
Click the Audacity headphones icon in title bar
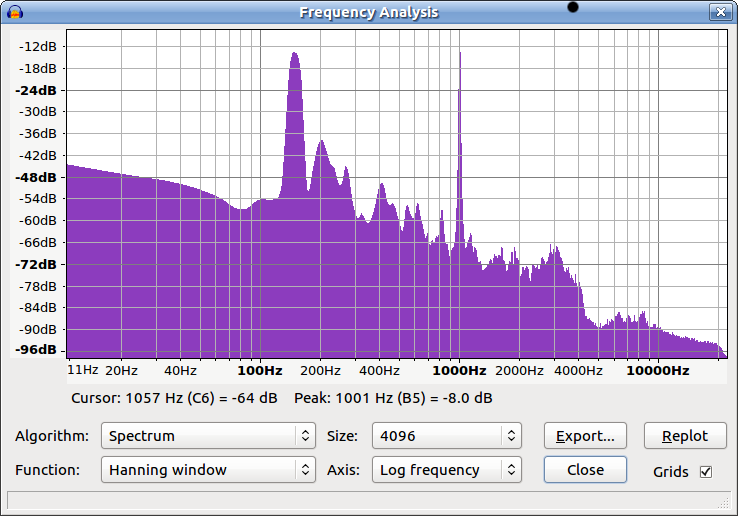(x=15, y=12)
